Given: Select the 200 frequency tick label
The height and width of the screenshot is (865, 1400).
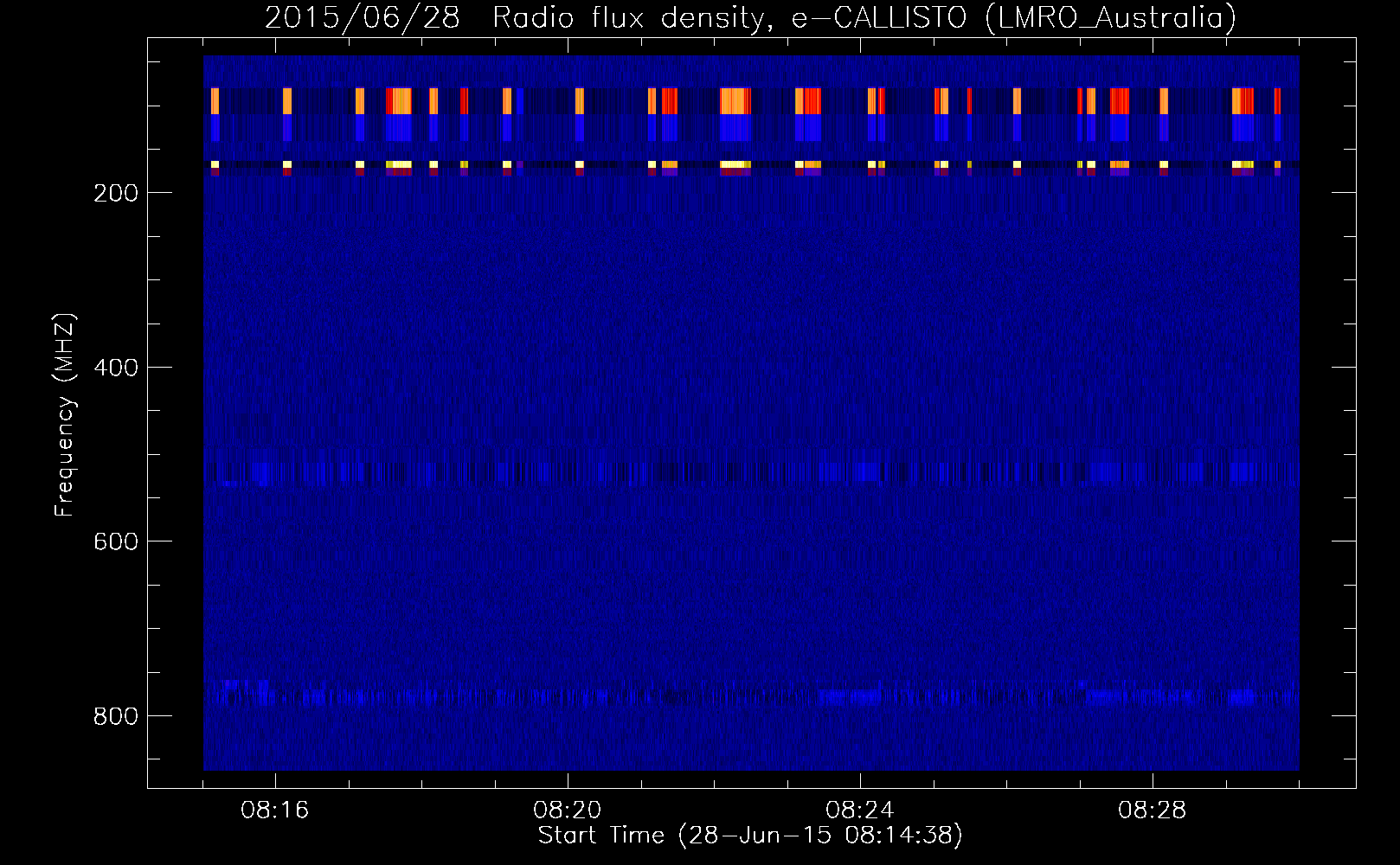Looking at the screenshot, I should coord(116,193).
